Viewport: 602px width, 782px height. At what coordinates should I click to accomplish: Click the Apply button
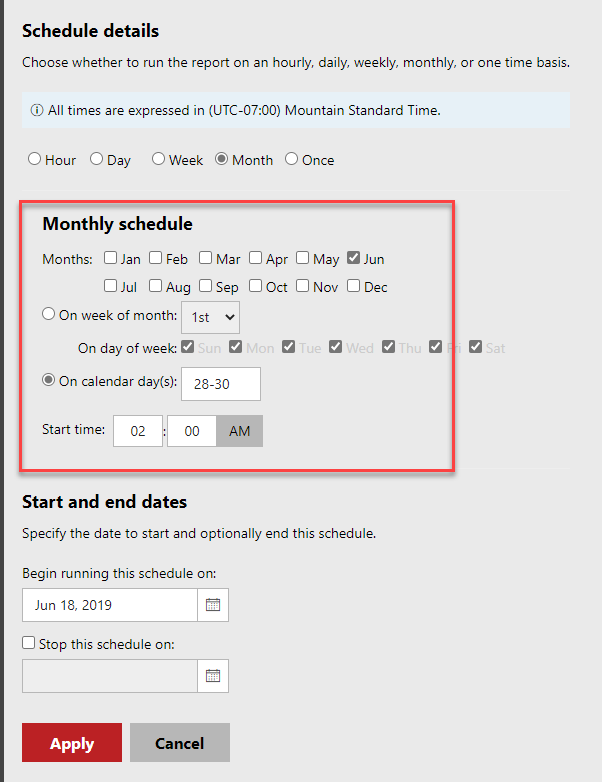click(72, 743)
